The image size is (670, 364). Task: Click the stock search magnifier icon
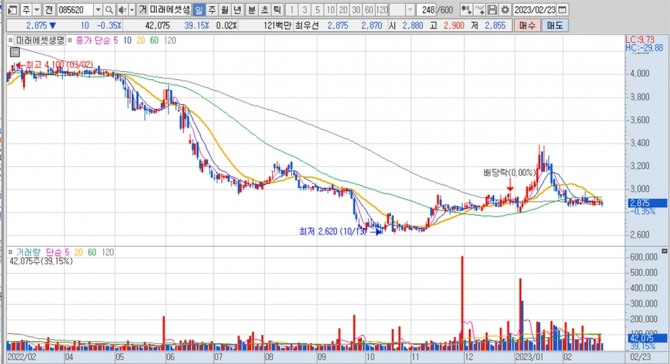109,9
